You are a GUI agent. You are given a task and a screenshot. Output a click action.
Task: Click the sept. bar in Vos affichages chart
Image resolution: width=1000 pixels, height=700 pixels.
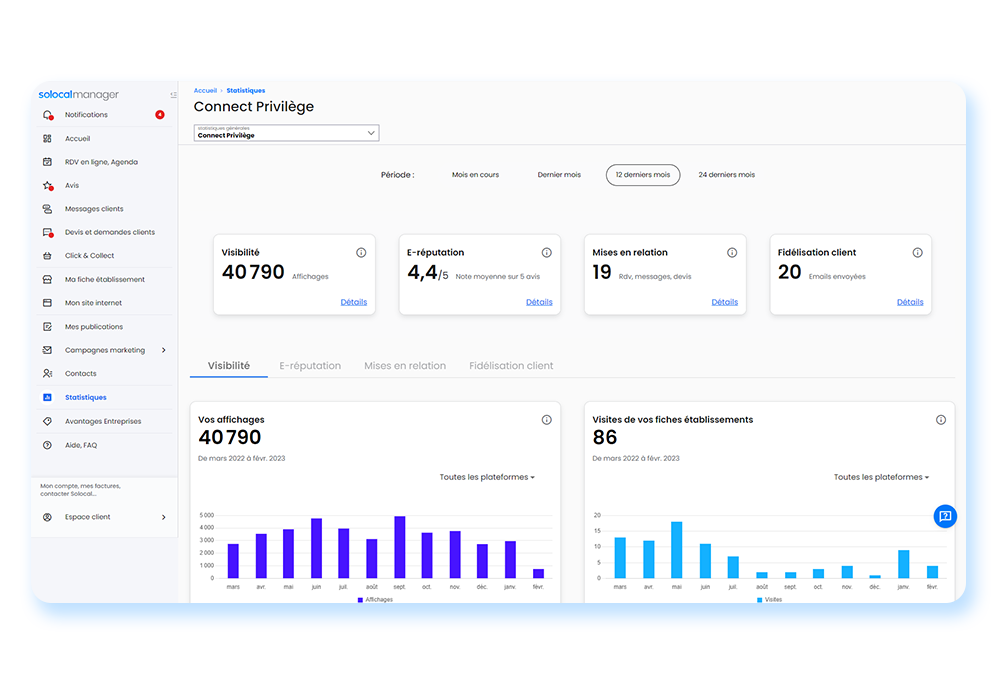(400, 547)
